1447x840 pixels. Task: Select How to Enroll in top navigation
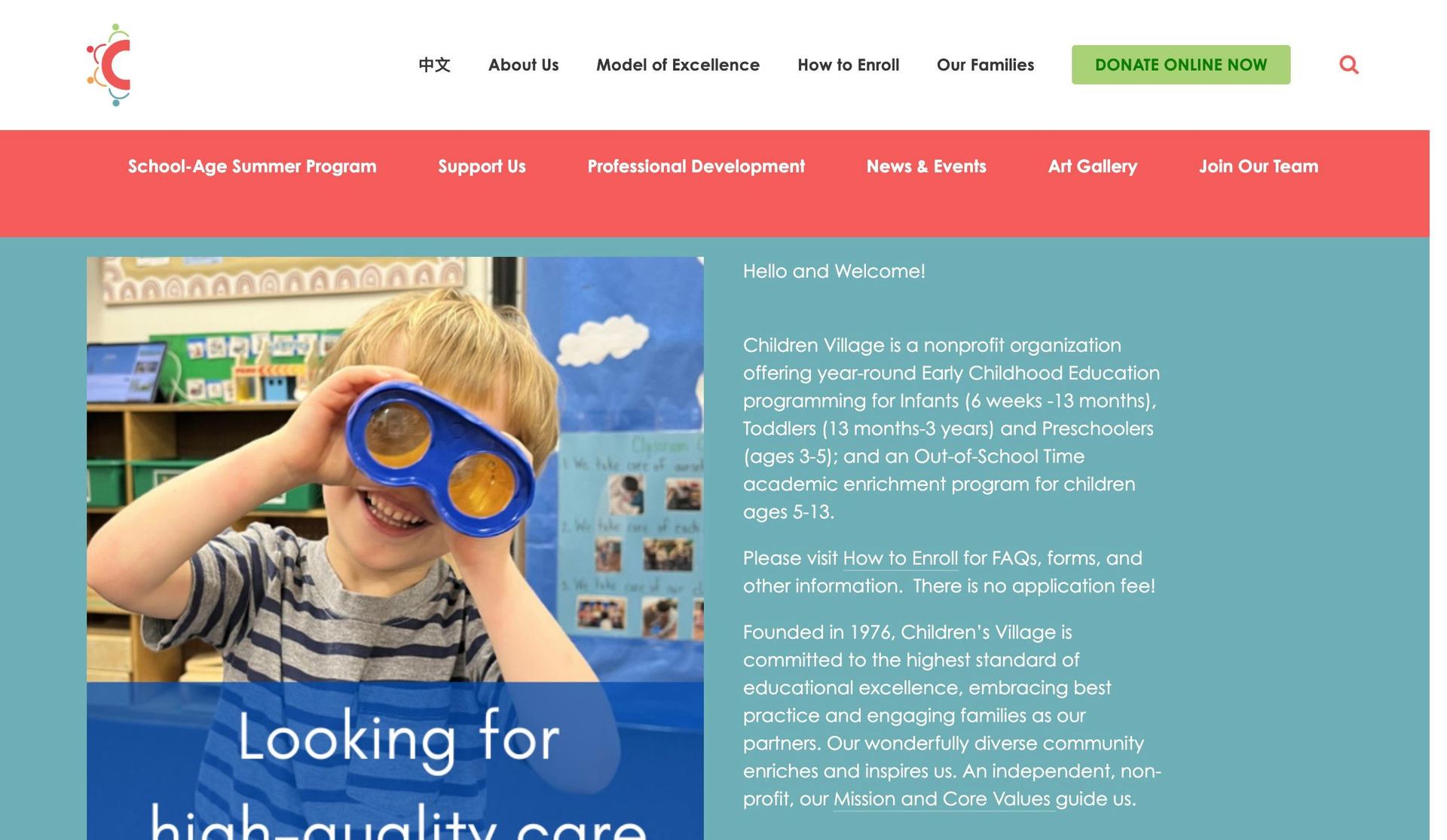[x=848, y=65]
